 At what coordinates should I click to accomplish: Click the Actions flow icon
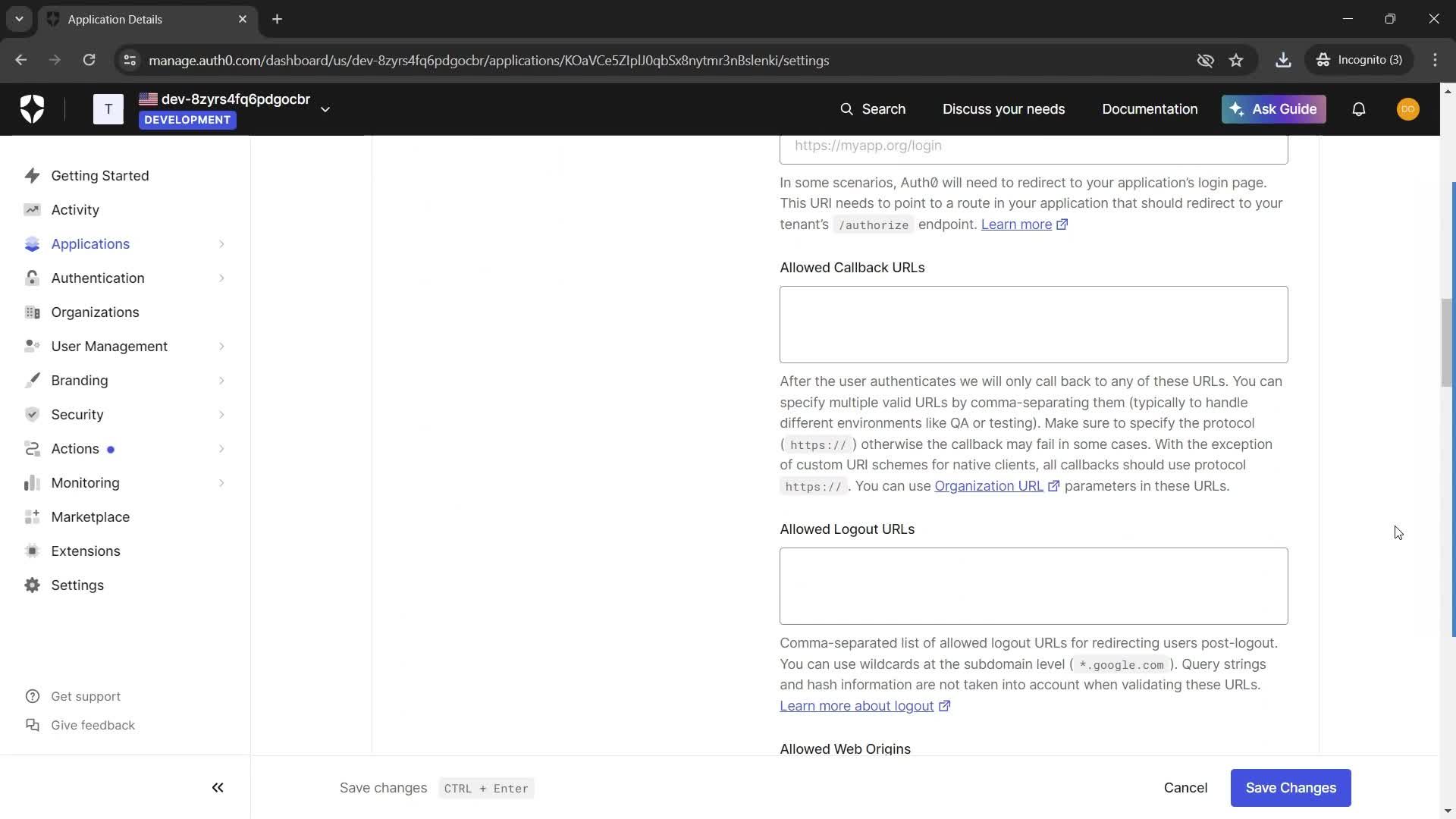32,449
